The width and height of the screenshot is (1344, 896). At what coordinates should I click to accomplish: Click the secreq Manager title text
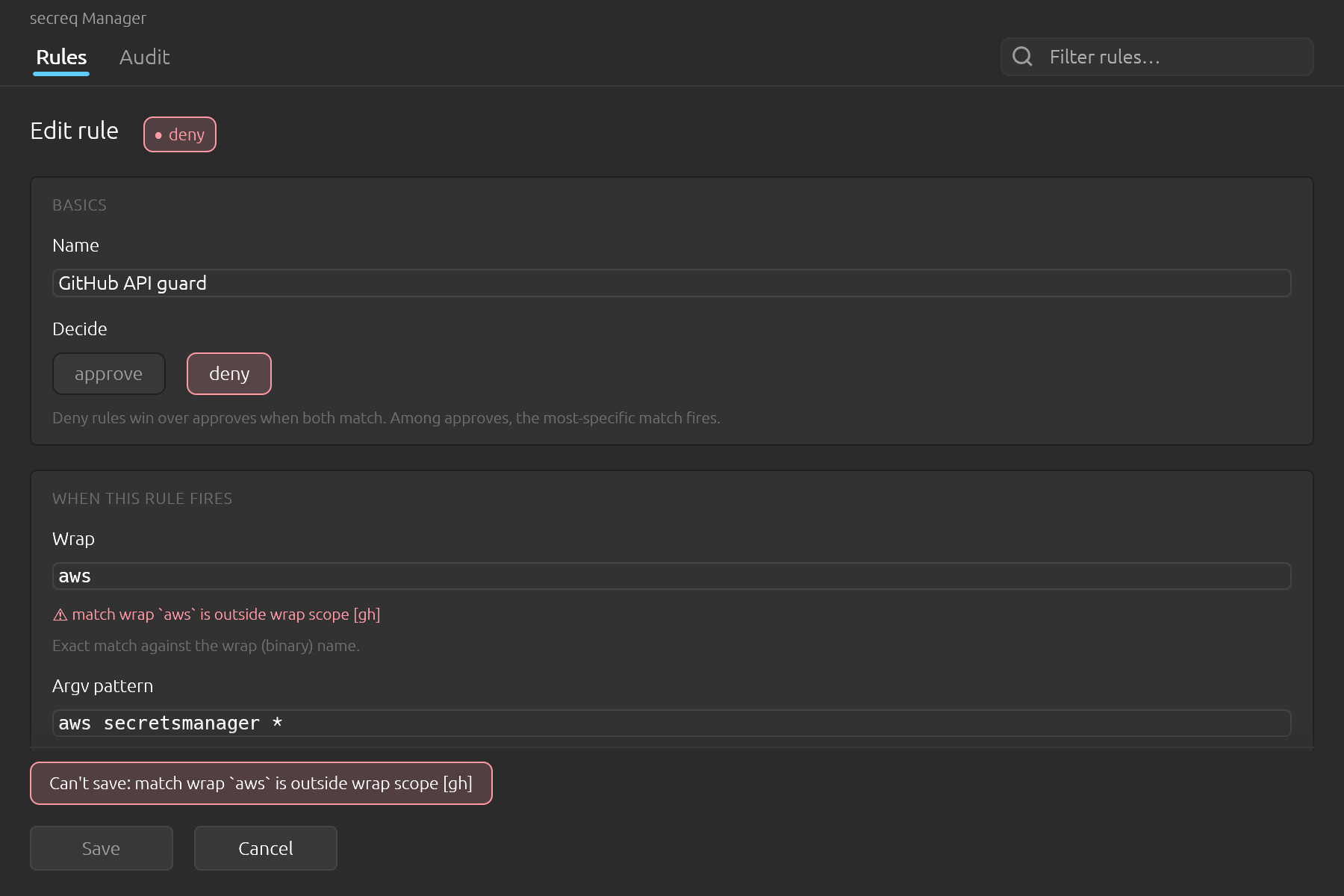(88, 18)
